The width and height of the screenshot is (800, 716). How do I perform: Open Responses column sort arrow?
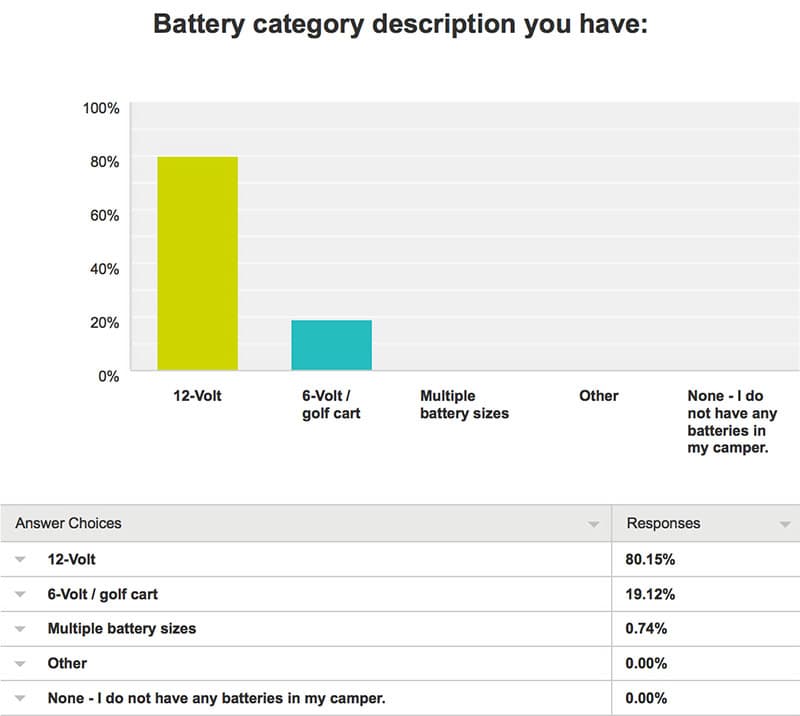click(x=785, y=524)
